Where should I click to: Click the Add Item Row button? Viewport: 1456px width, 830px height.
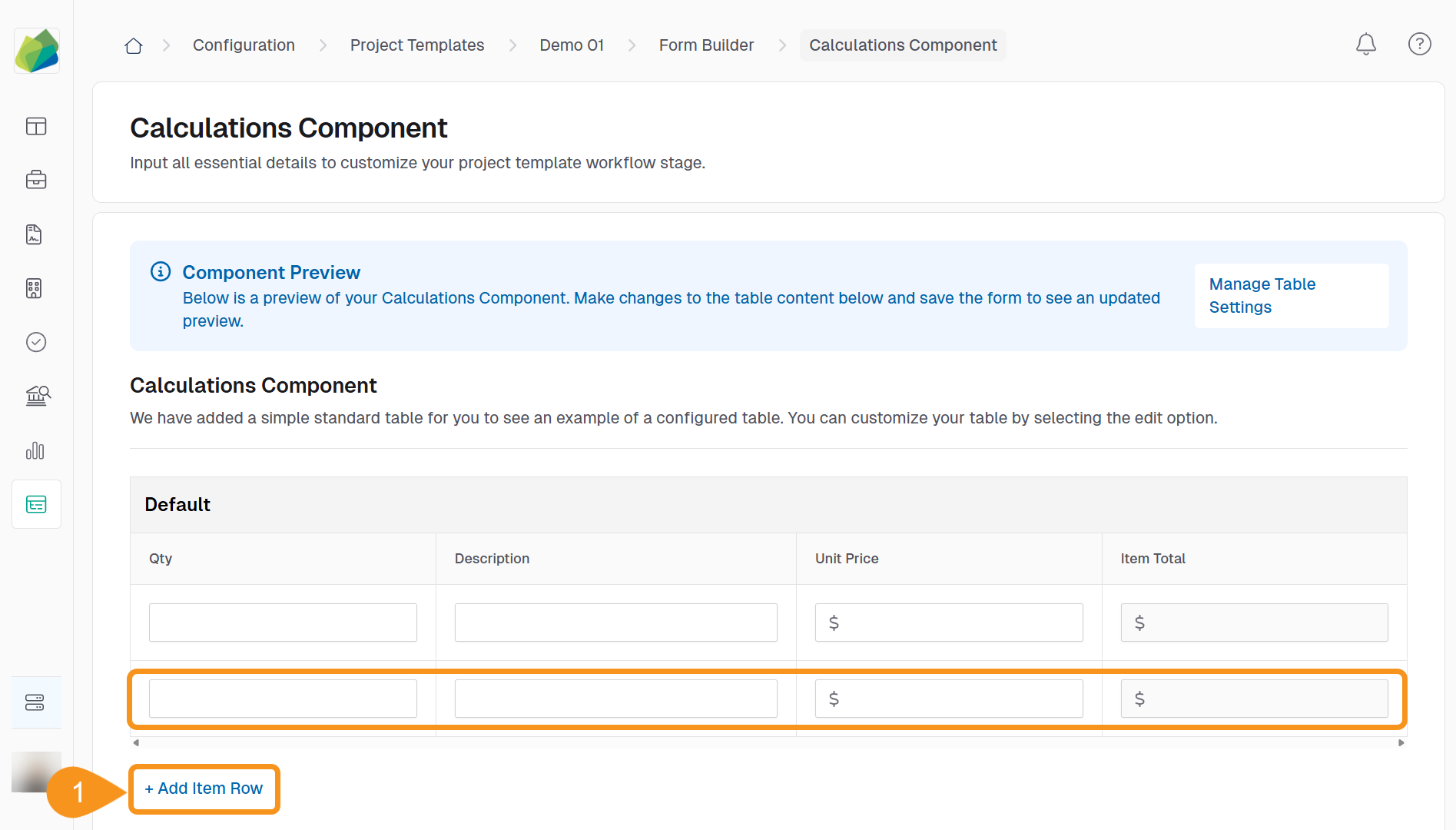point(204,788)
